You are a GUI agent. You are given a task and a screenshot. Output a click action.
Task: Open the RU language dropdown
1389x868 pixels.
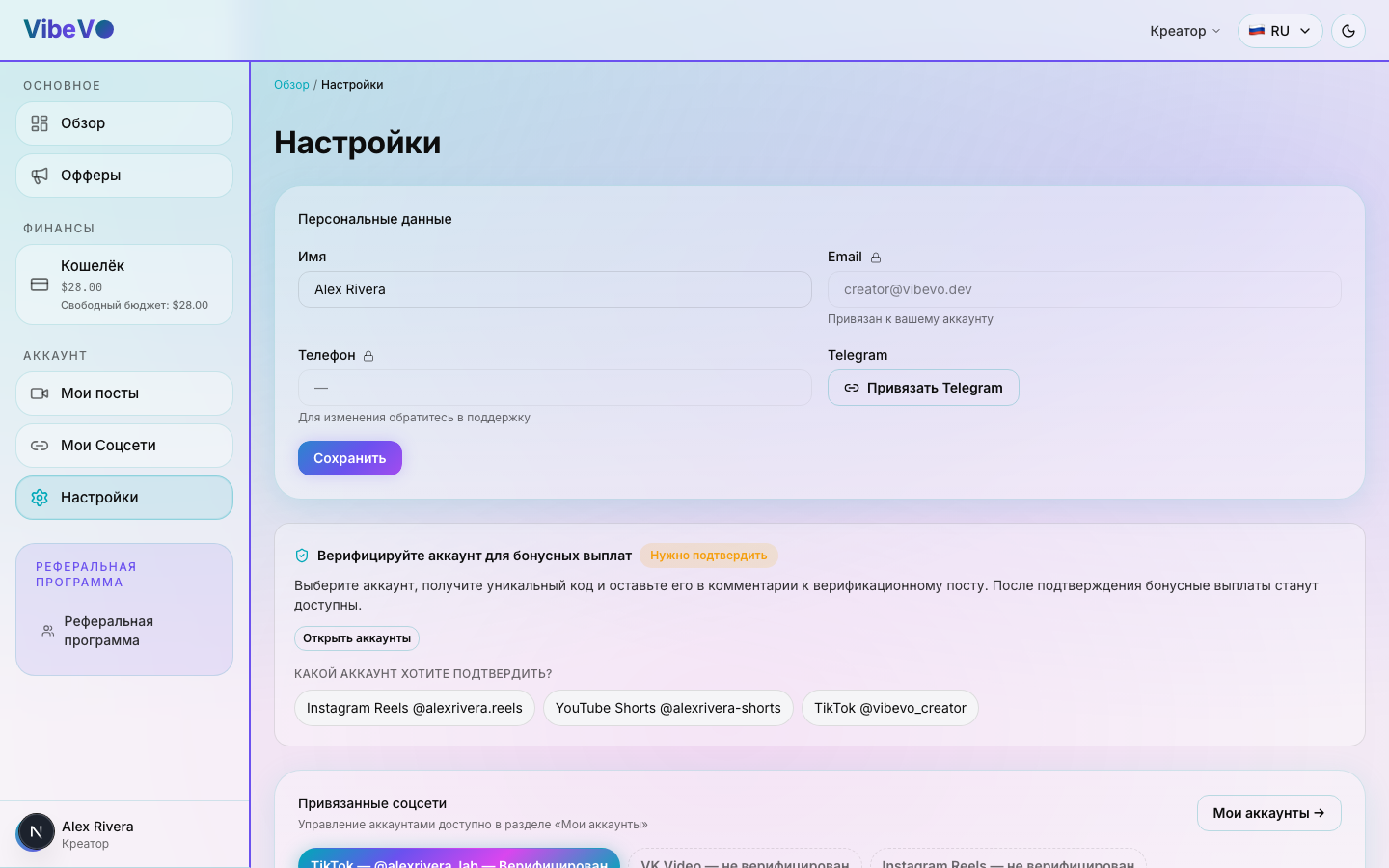click(1280, 31)
